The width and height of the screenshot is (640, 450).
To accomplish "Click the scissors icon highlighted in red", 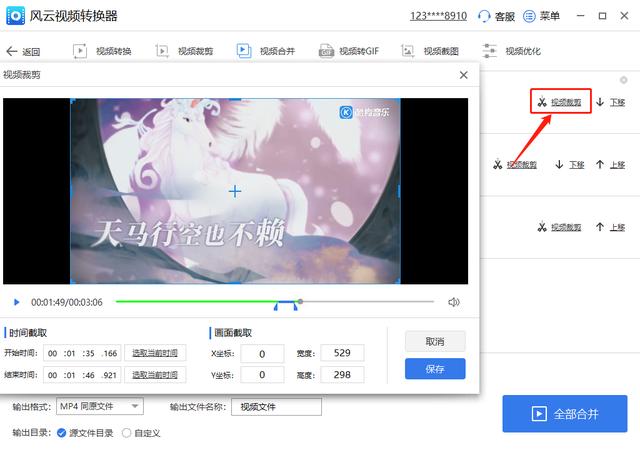I will [x=541, y=102].
